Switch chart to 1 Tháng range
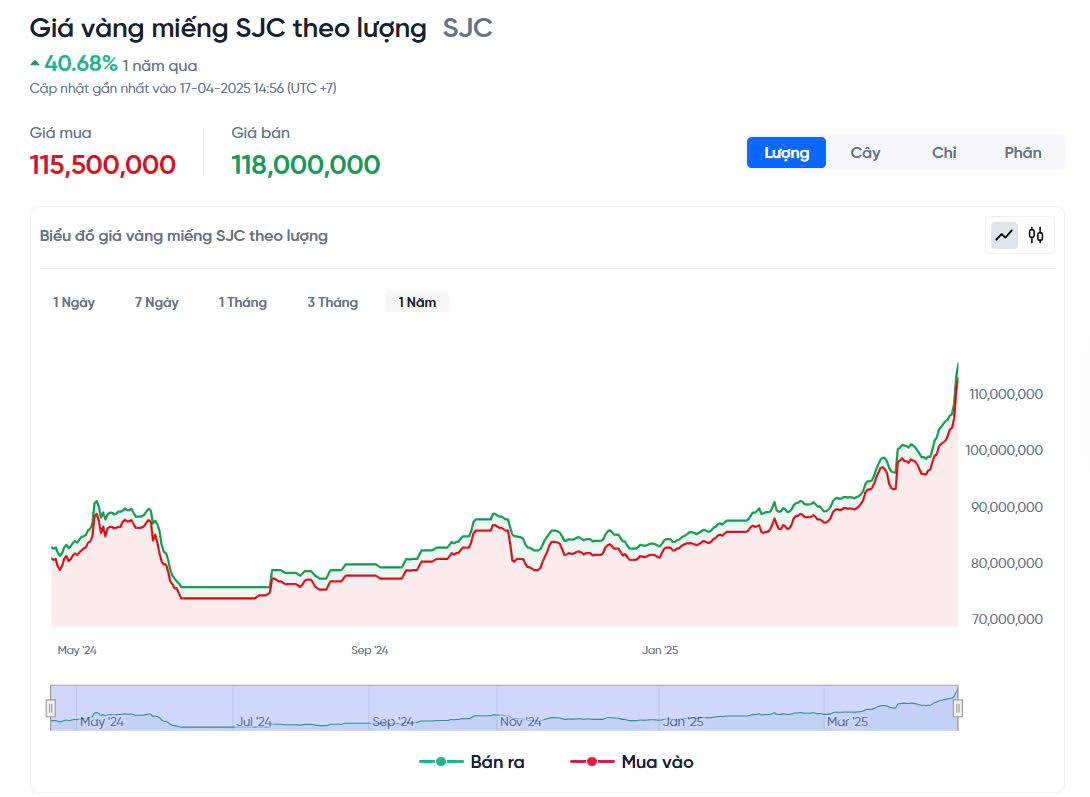This screenshot has height=797, width=1090. coord(243,302)
